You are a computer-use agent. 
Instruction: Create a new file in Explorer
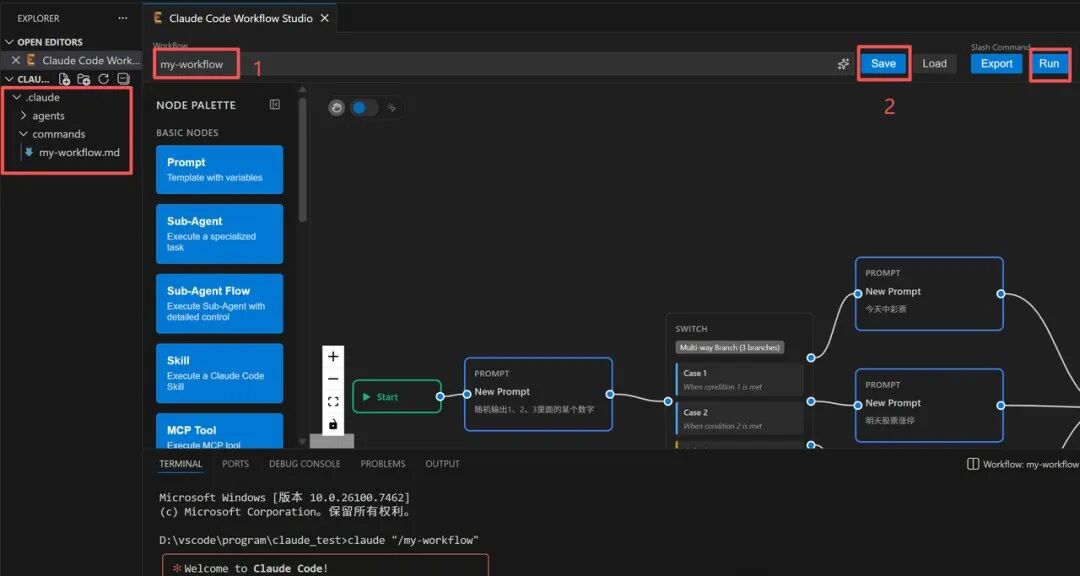tap(65, 79)
